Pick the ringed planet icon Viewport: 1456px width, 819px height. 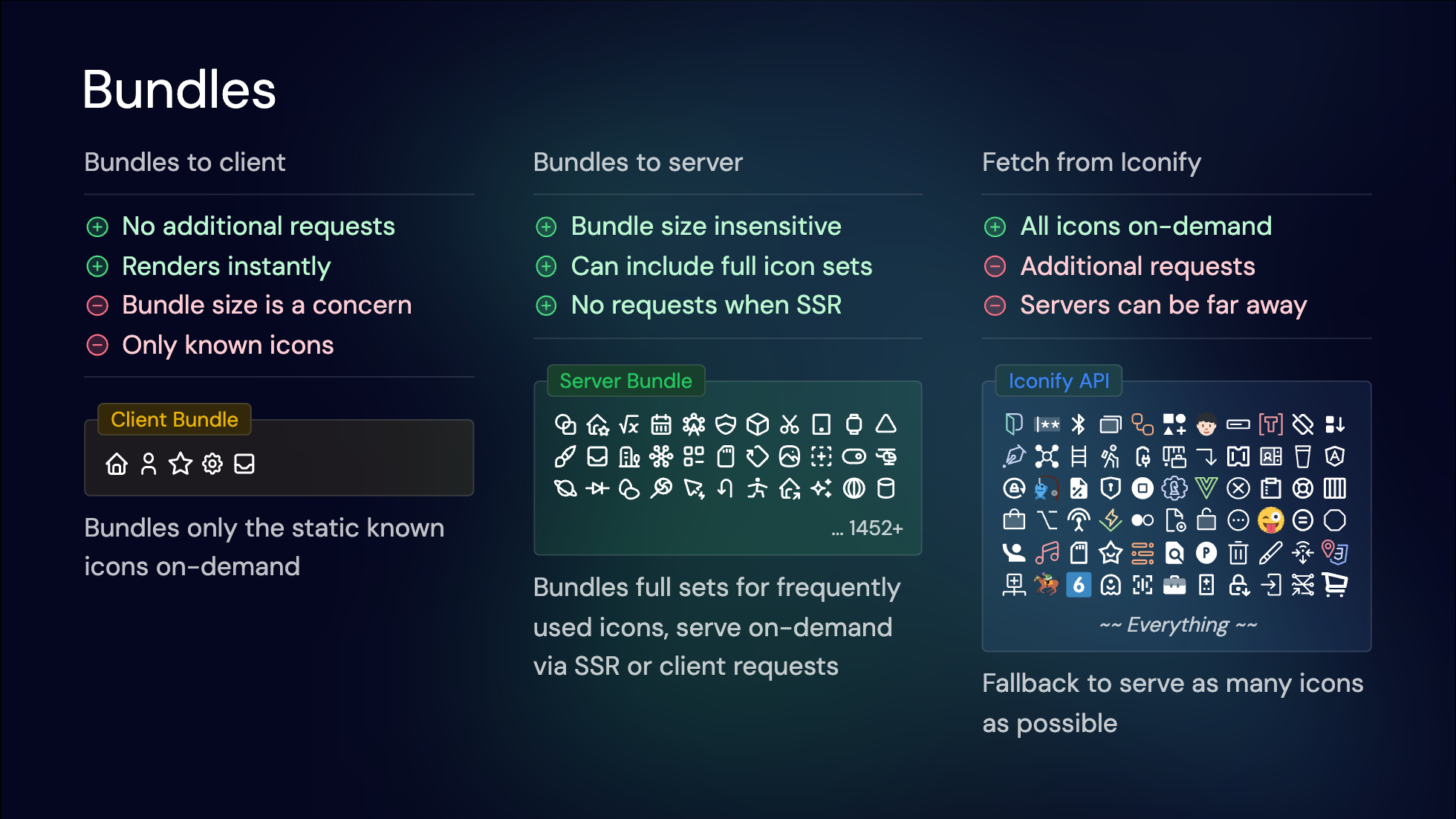point(565,488)
